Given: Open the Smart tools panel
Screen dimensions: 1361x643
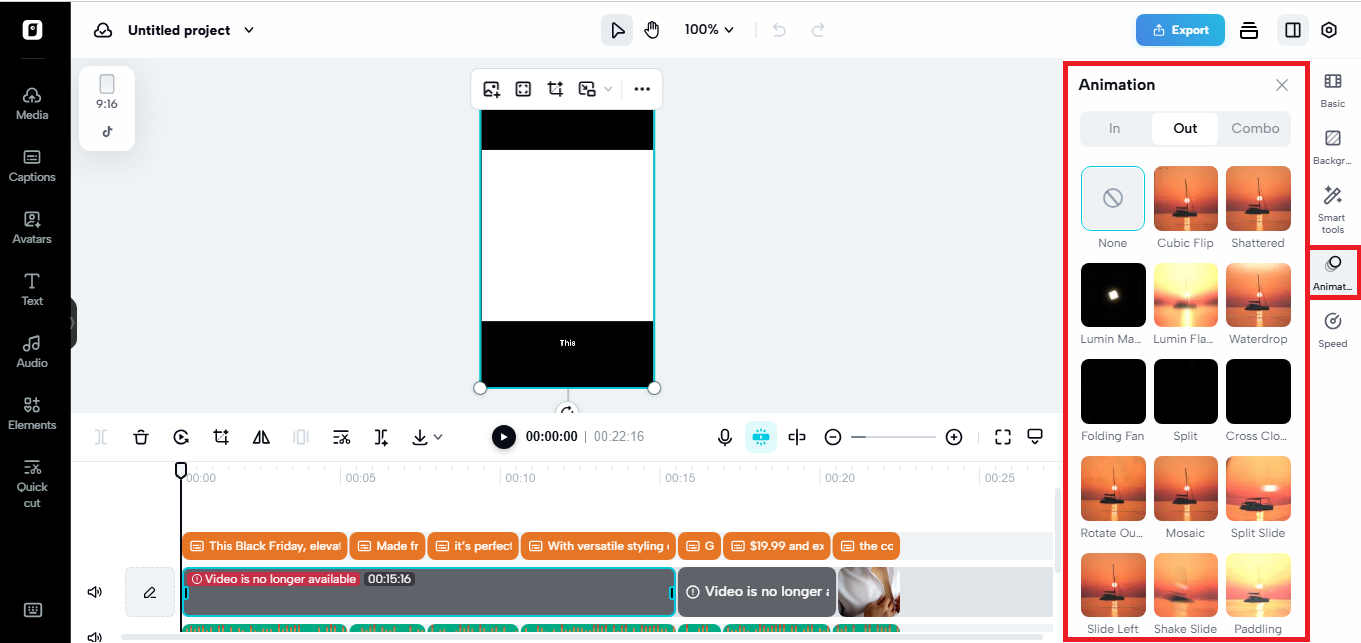Looking at the screenshot, I should click(x=1332, y=207).
